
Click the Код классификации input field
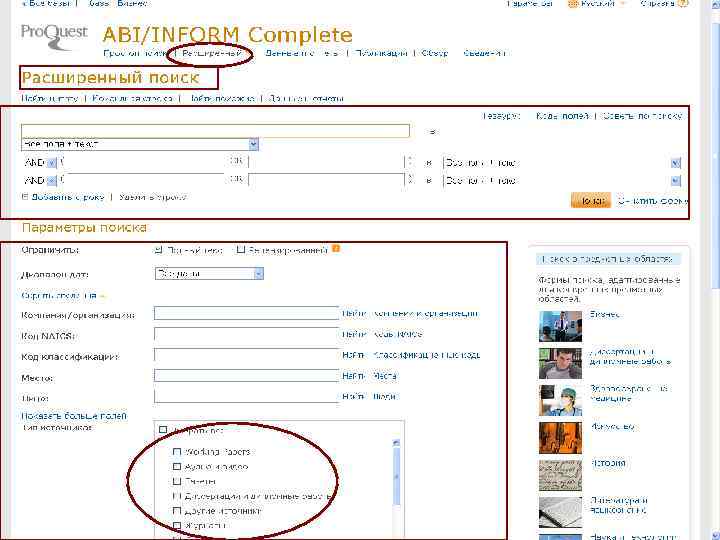(247, 355)
